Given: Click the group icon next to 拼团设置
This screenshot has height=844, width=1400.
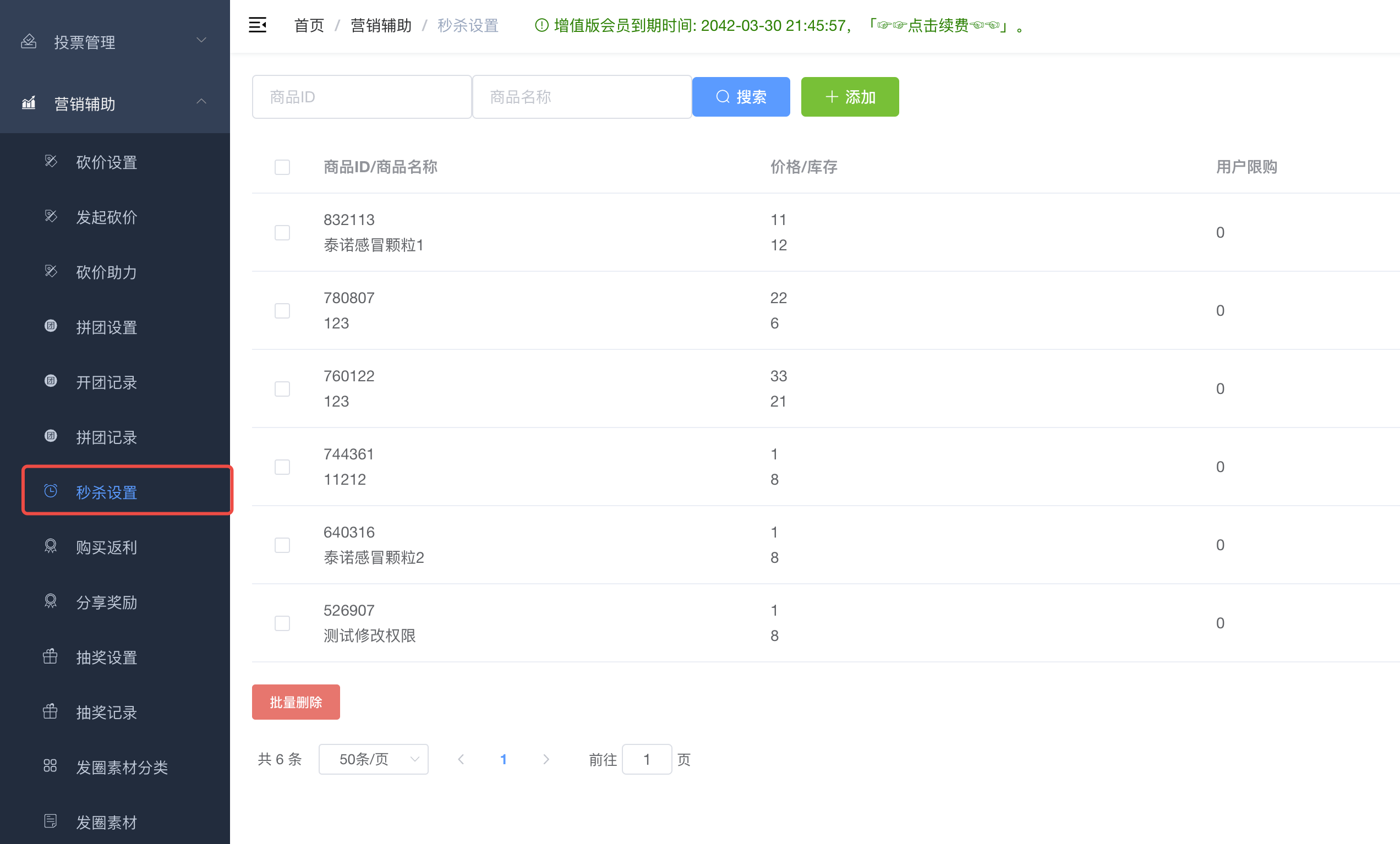Looking at the screenshot, I should [x=51, y=326].
